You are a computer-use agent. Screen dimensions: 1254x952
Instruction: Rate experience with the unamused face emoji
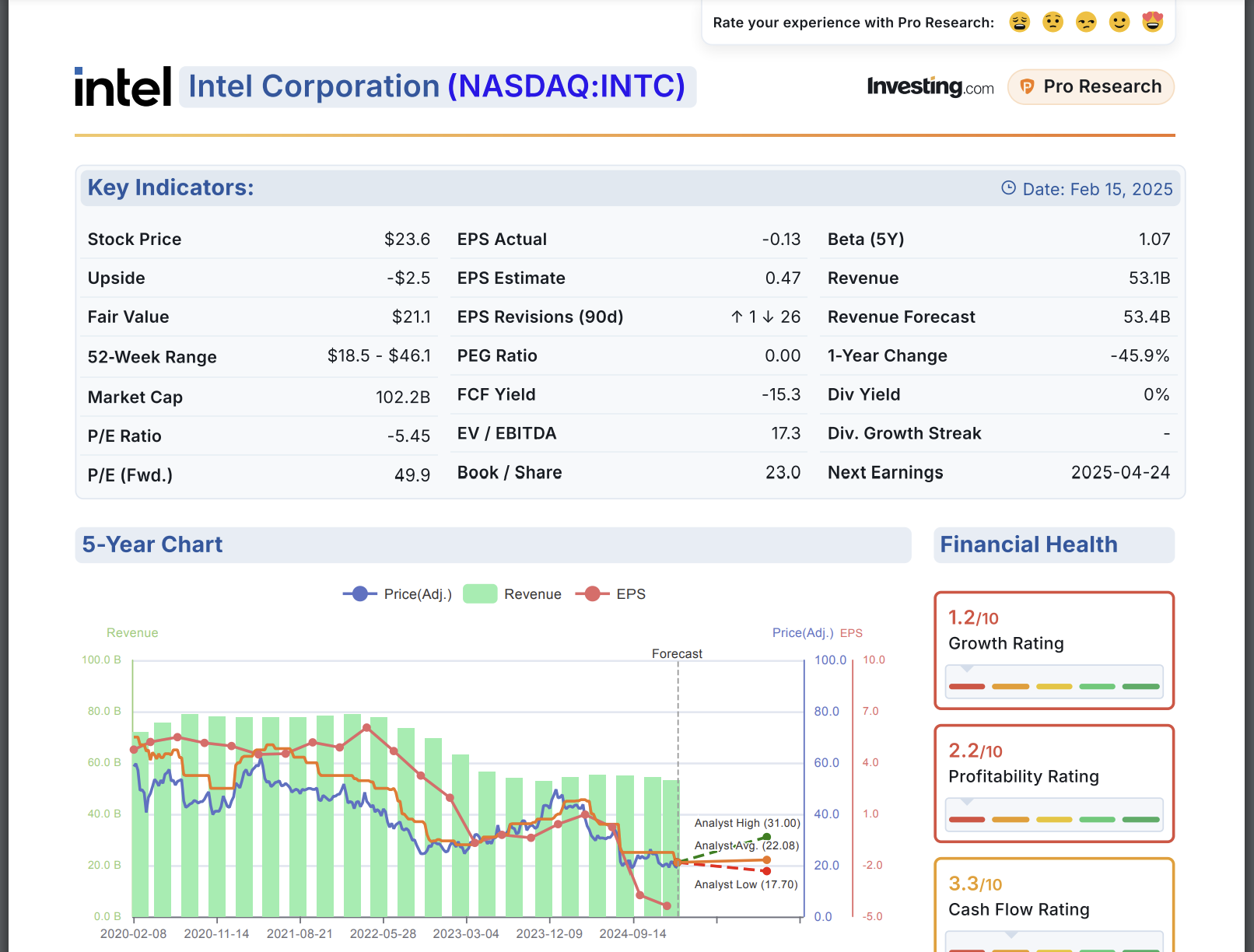(1086, 22)
